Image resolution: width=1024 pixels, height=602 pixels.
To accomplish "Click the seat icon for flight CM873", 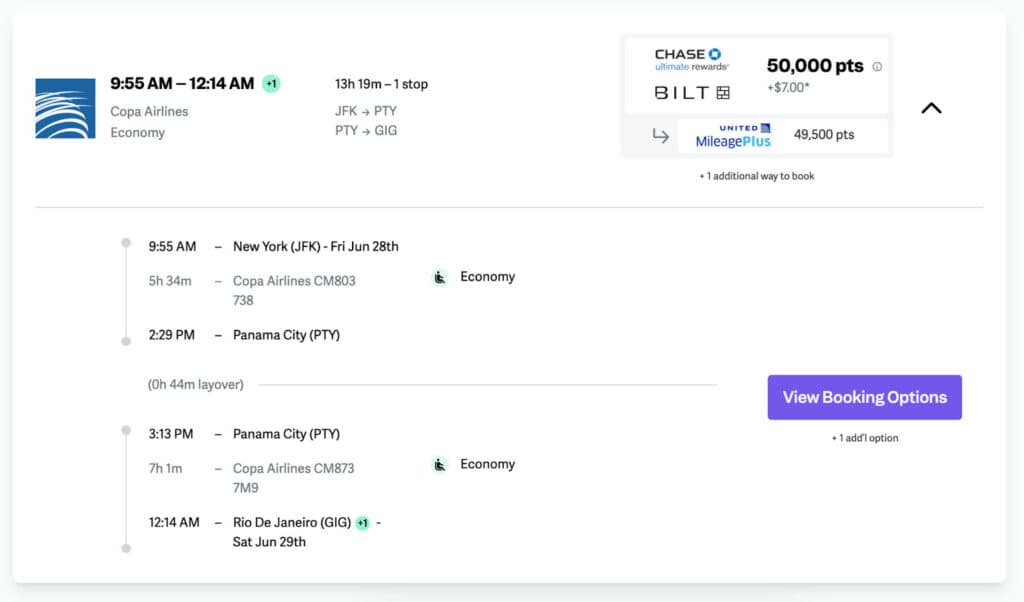I will point(440,465).
